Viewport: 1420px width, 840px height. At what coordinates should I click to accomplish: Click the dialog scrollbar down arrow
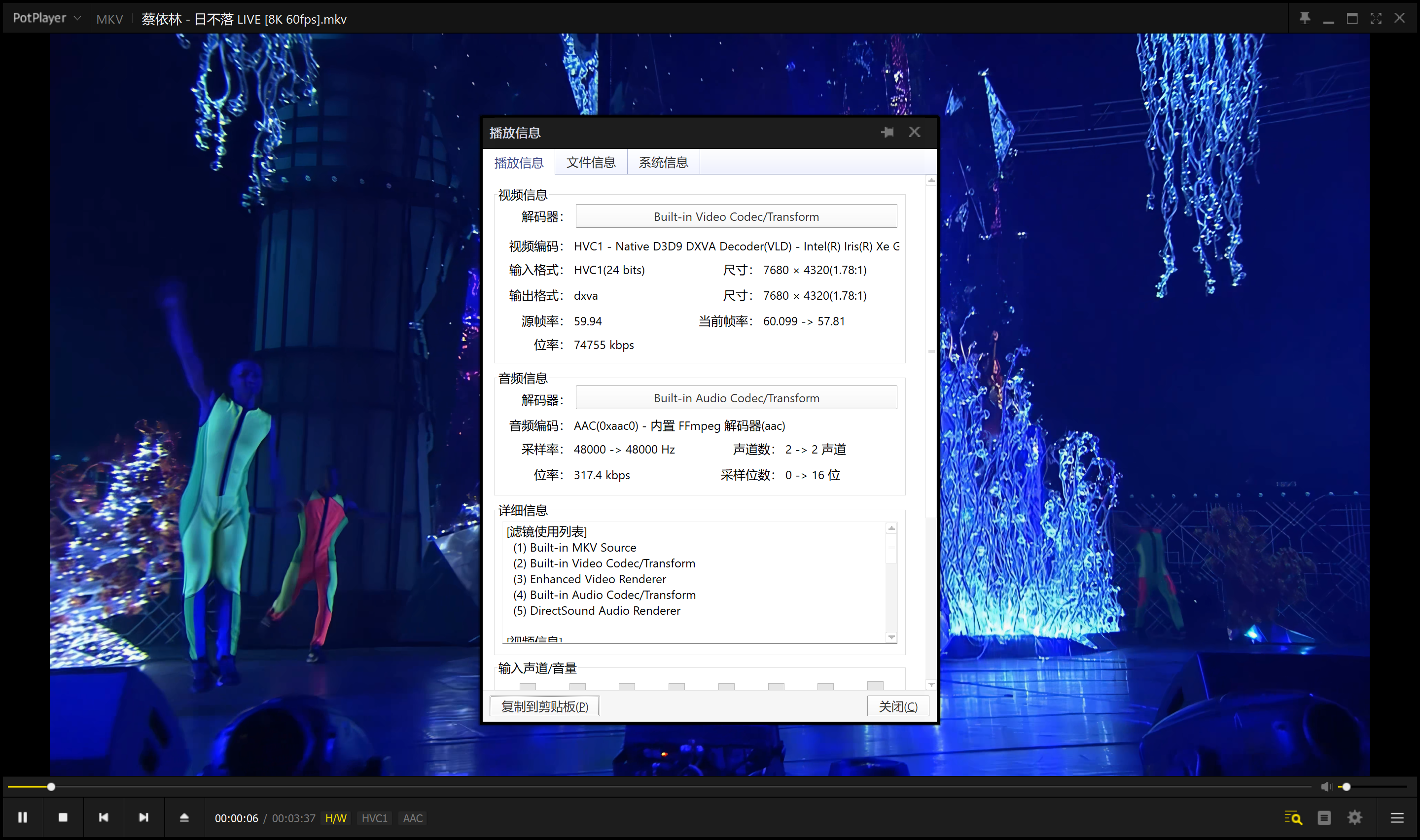pos(931,684)
